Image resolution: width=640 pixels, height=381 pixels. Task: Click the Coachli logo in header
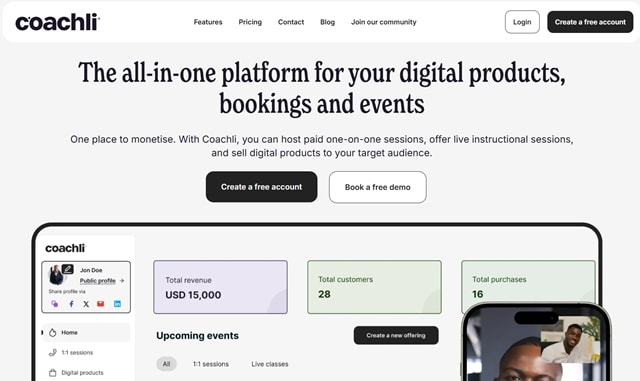pyautogui.click(x=58, y=22)
